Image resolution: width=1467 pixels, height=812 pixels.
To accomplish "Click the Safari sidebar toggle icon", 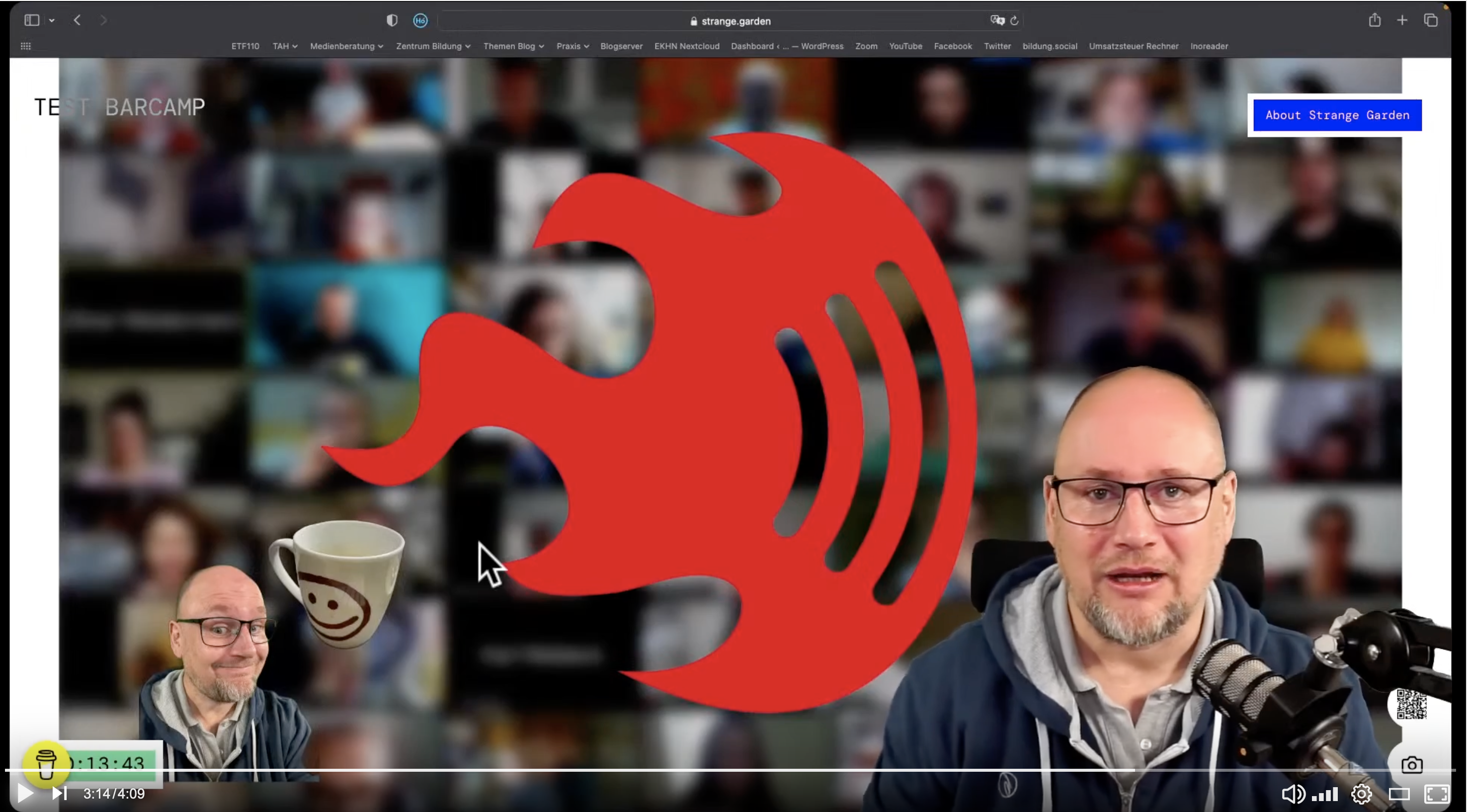I will tap(32, 20).
